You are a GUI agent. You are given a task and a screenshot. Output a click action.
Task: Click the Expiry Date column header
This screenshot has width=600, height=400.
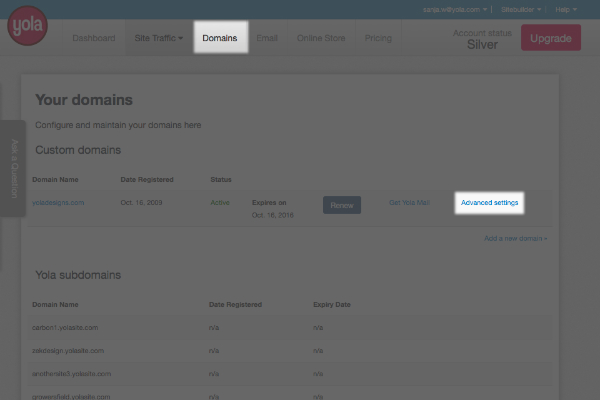pos(332,305)
